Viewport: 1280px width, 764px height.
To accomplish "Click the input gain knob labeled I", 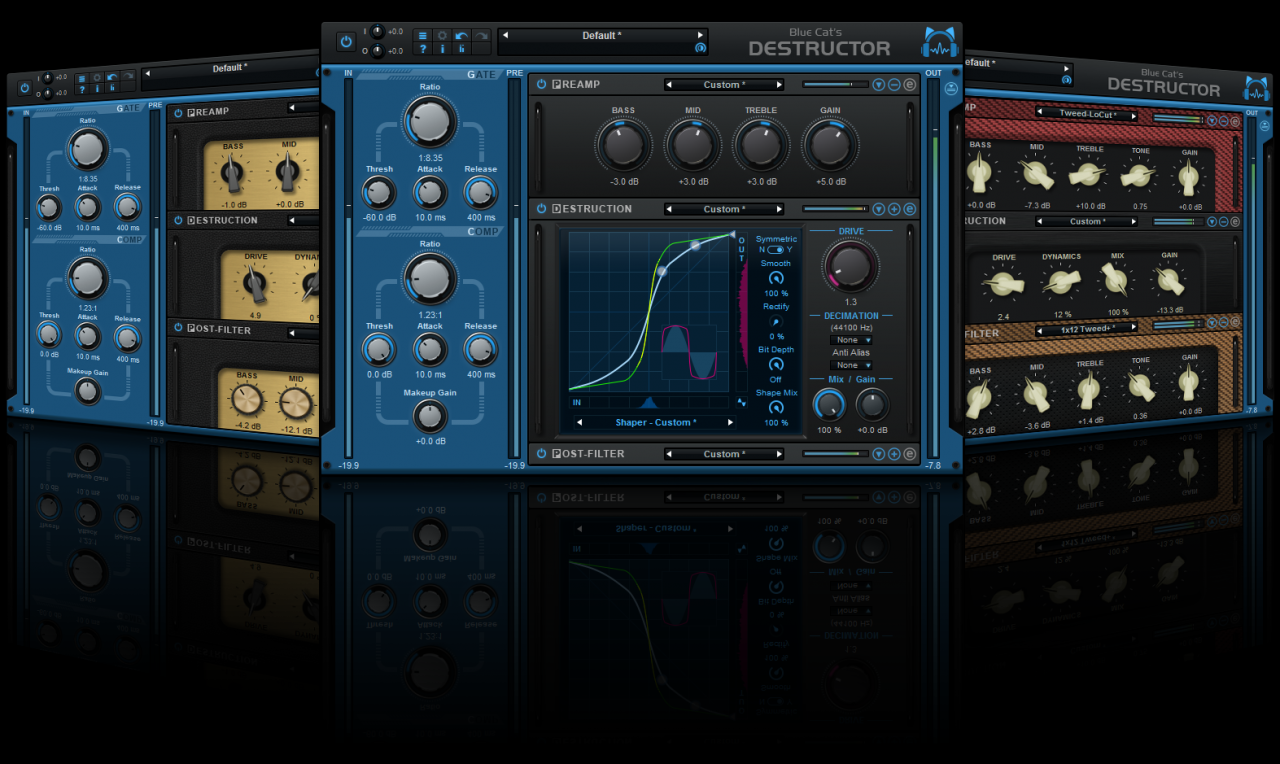I will coord(379,31).
